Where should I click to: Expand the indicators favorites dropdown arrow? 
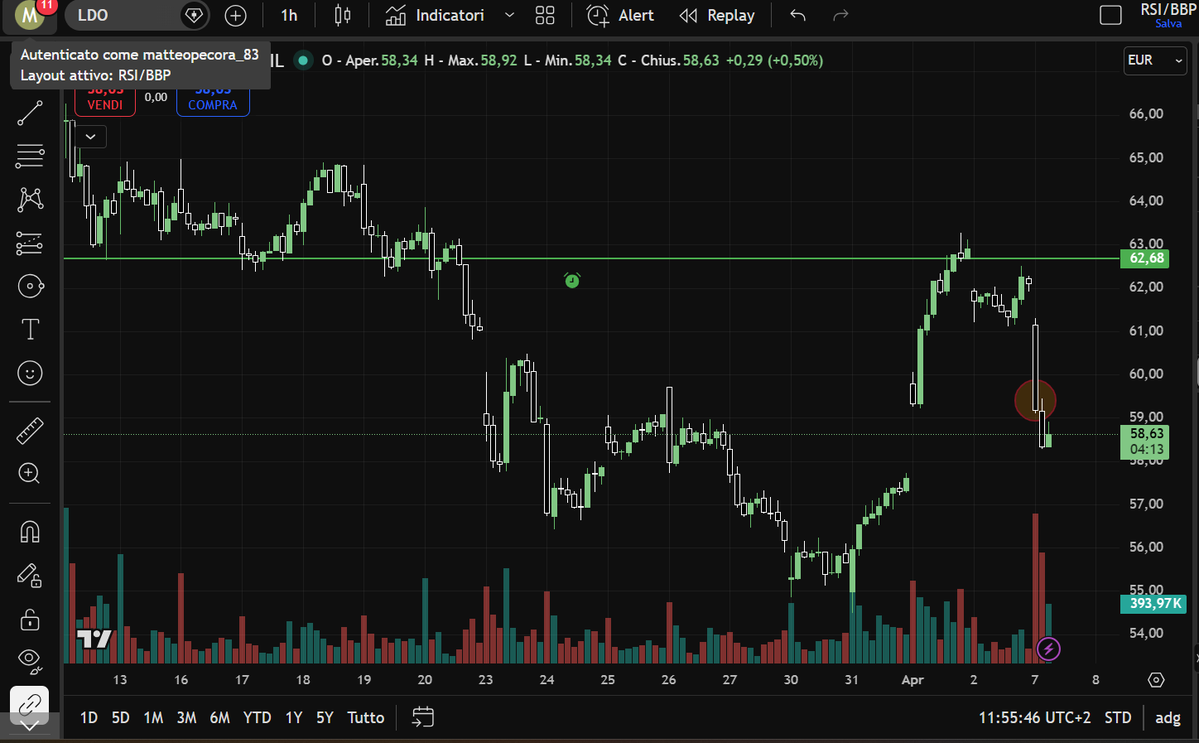509,15
